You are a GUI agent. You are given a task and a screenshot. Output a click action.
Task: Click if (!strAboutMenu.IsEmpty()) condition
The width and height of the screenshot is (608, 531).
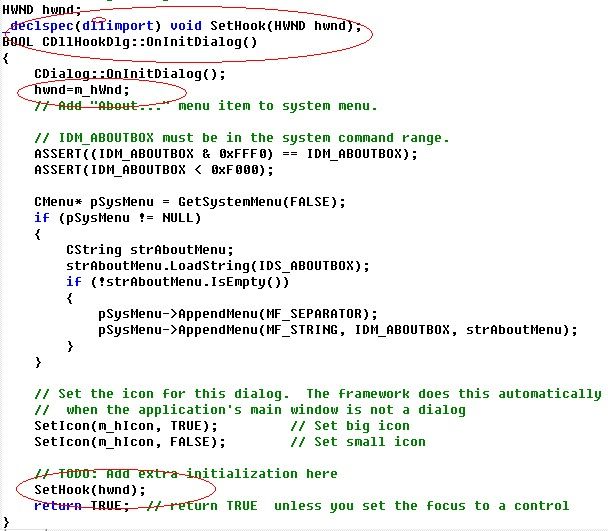(x=178, y=282)
